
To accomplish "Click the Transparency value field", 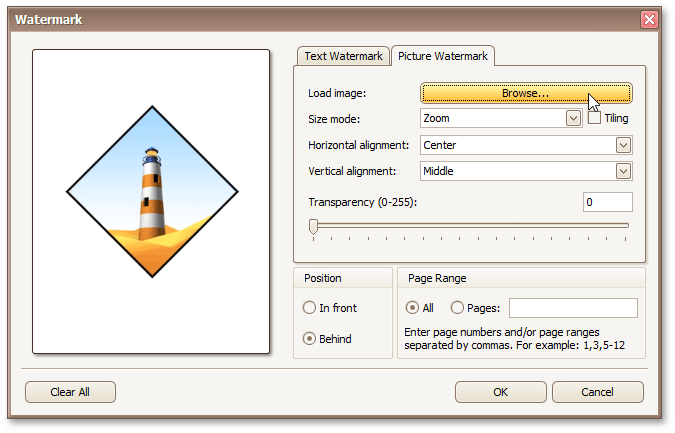I will (x=607, y=202).
